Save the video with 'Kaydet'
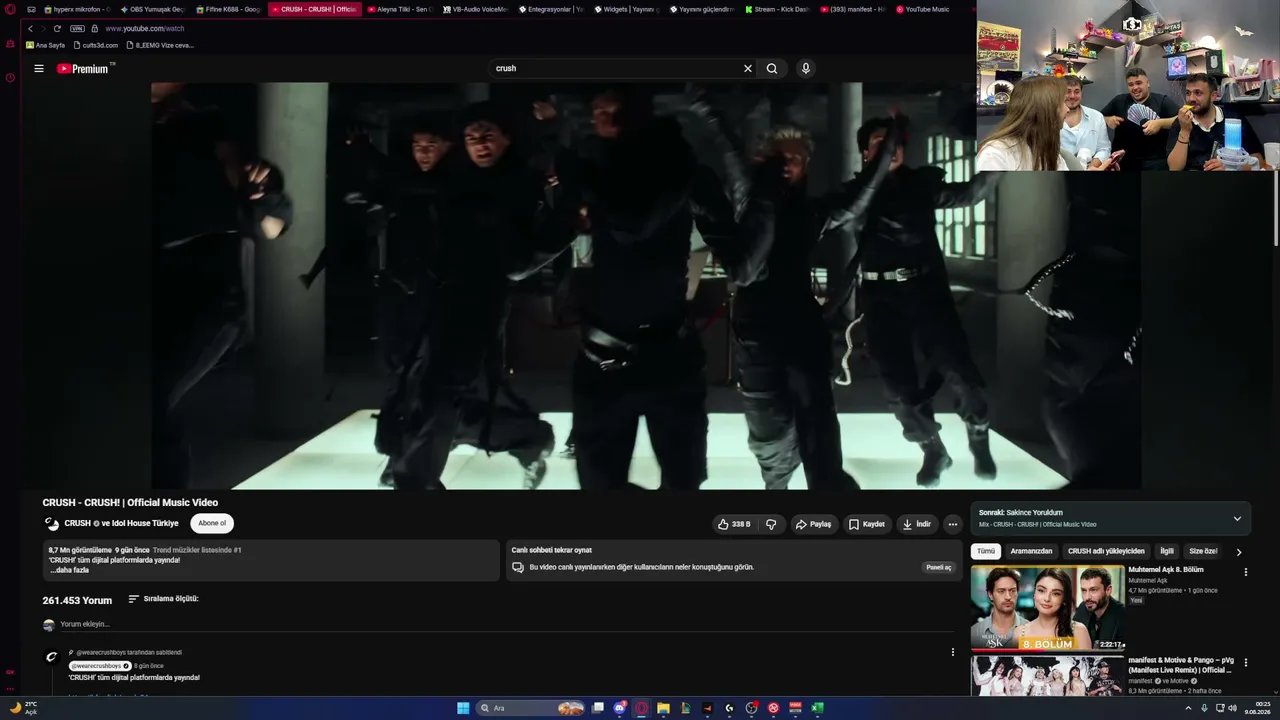 [867, 524]
